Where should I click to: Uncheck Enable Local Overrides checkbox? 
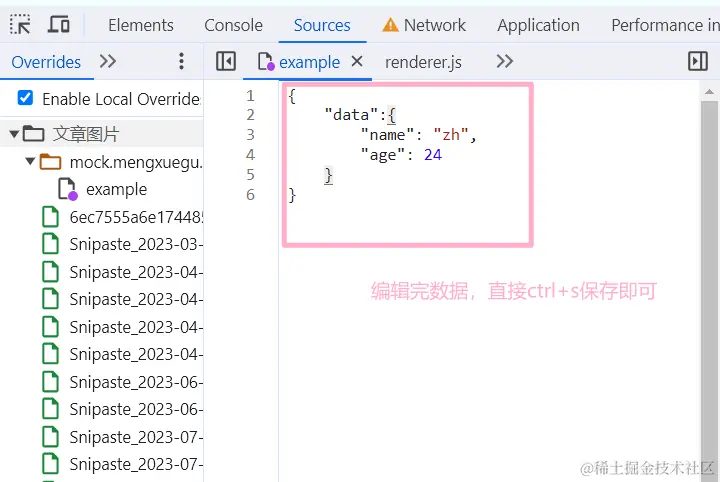tap(25, 98)
